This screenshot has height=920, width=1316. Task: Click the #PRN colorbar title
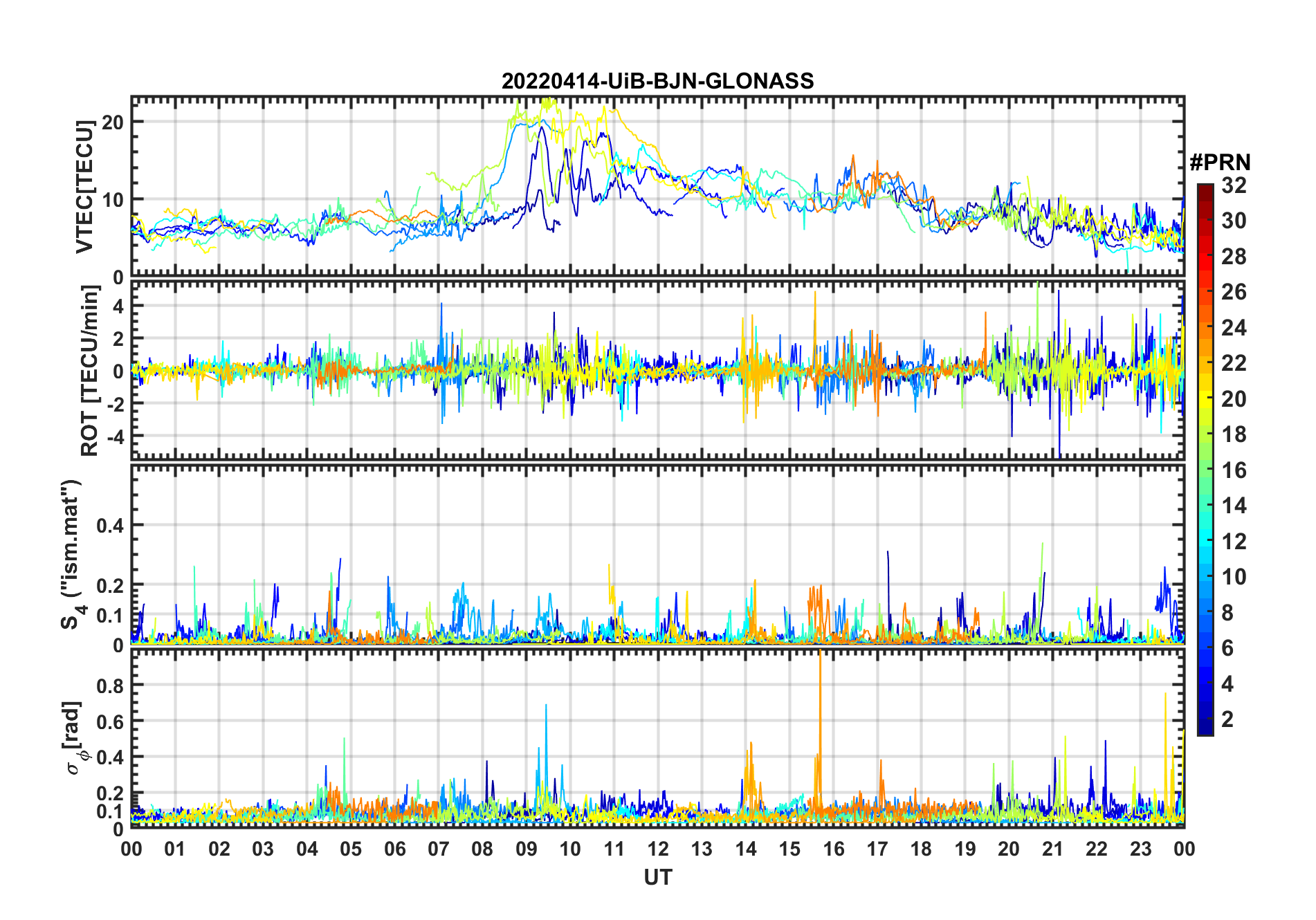pyautogui.click(x=1220, y=163)
